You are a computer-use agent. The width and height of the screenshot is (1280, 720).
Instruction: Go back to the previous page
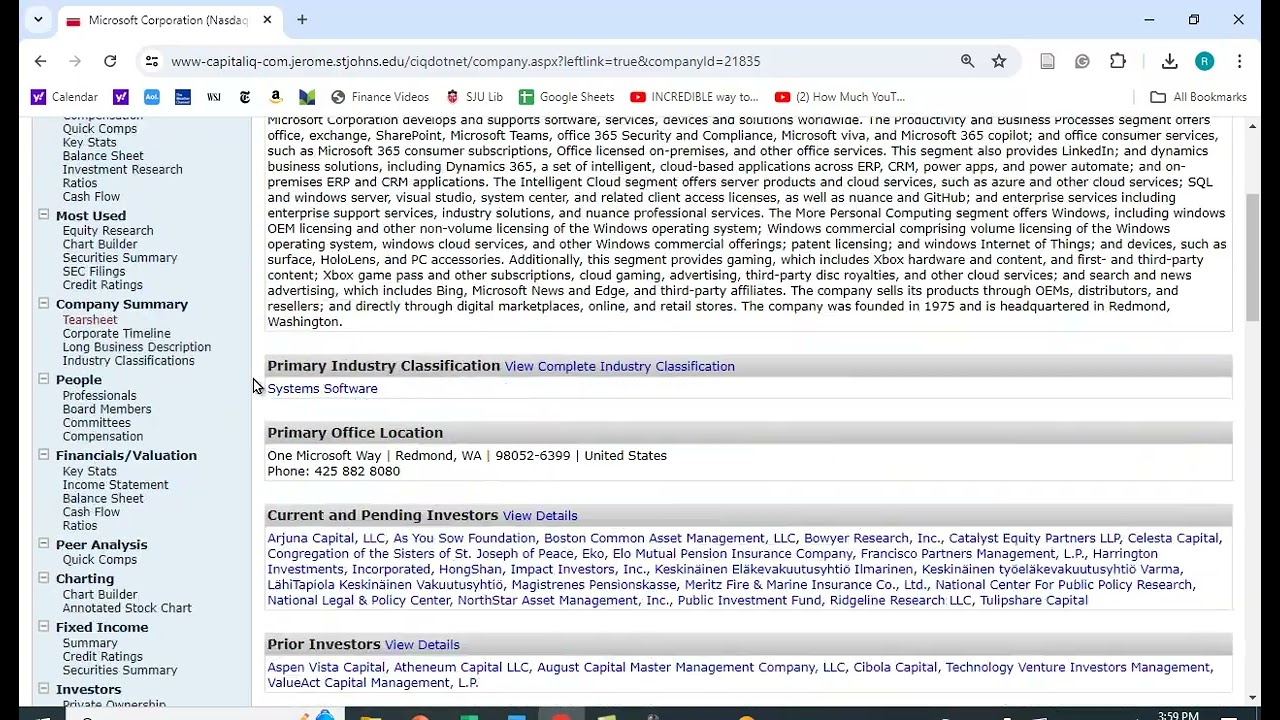point(40,61)
